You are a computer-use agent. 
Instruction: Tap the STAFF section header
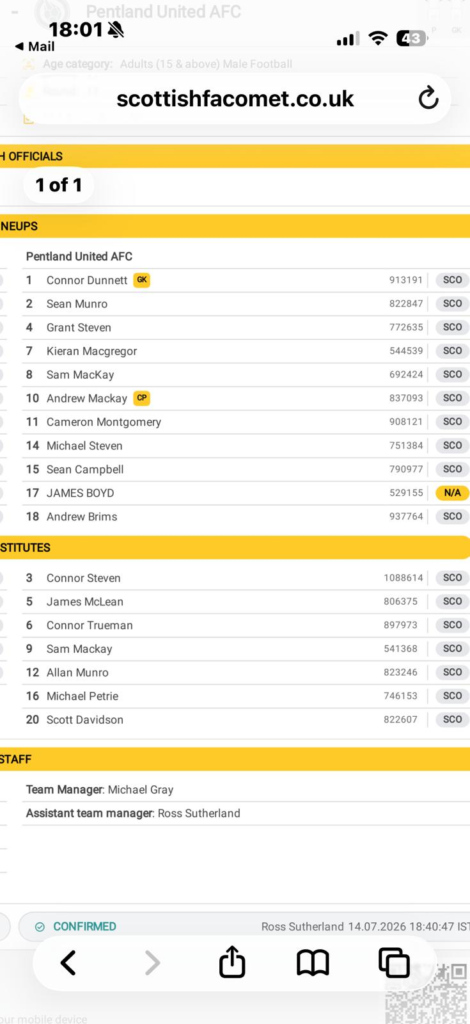click(235, 760)
